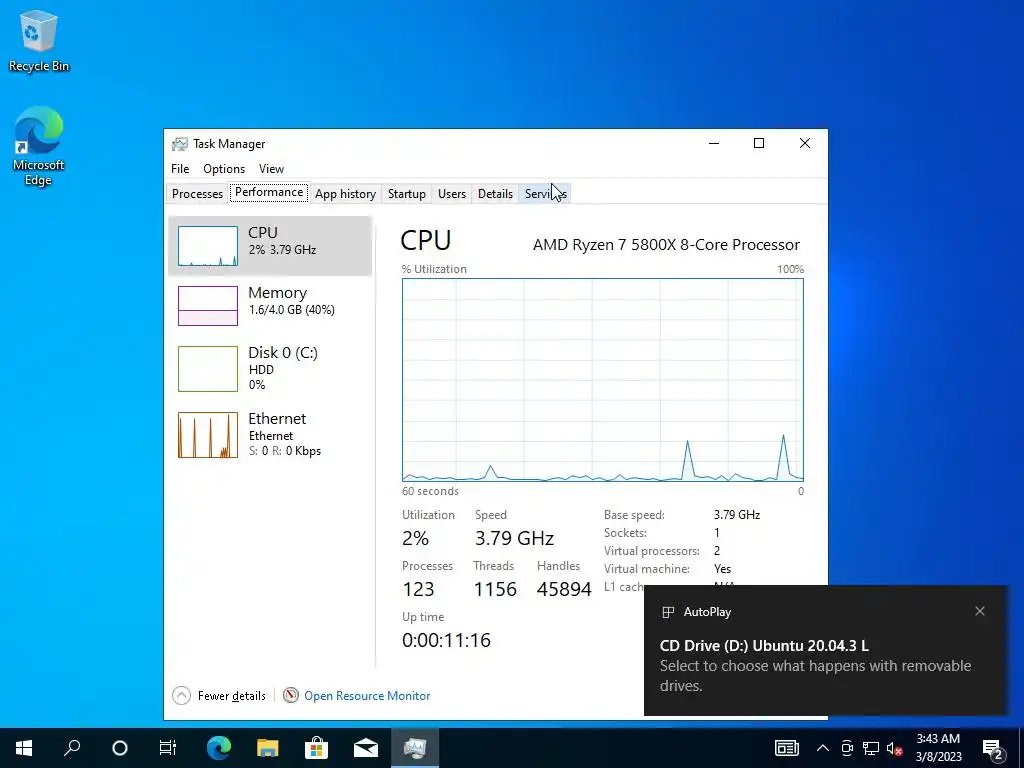Click the 'Virtual processors:' label
This screenshot has height=768, width=1024.
[x=651, y=551]
